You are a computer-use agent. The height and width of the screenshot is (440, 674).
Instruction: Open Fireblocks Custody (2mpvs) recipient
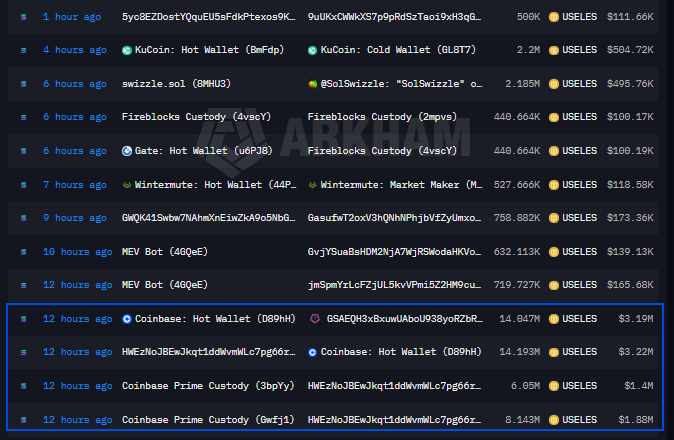(382, 117)
